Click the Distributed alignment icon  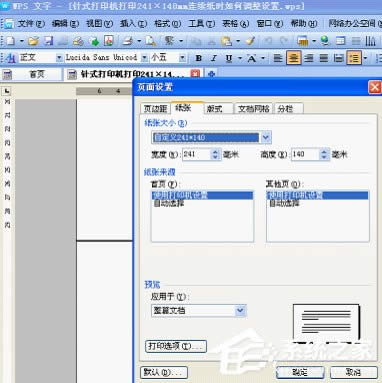click(339, 58)
